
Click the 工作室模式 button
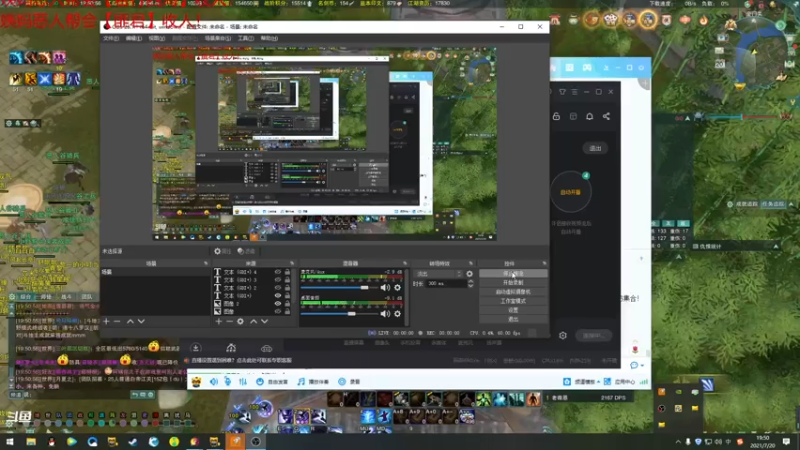click(513, 301)
